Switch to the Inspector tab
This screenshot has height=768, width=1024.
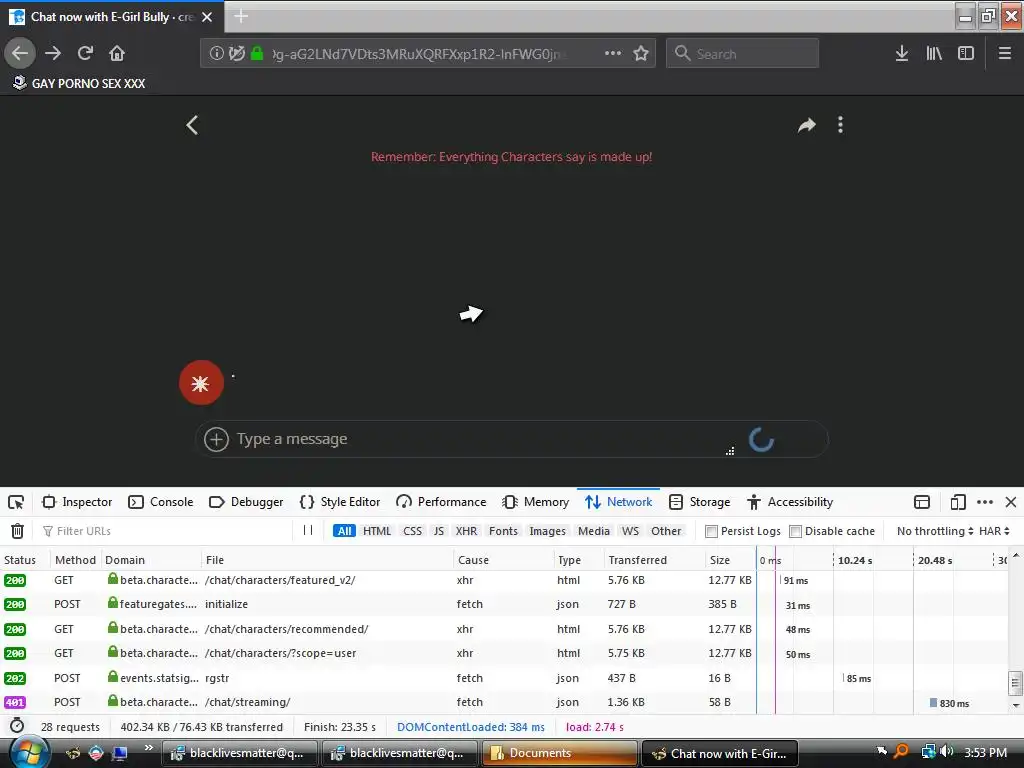coord(77,502)
